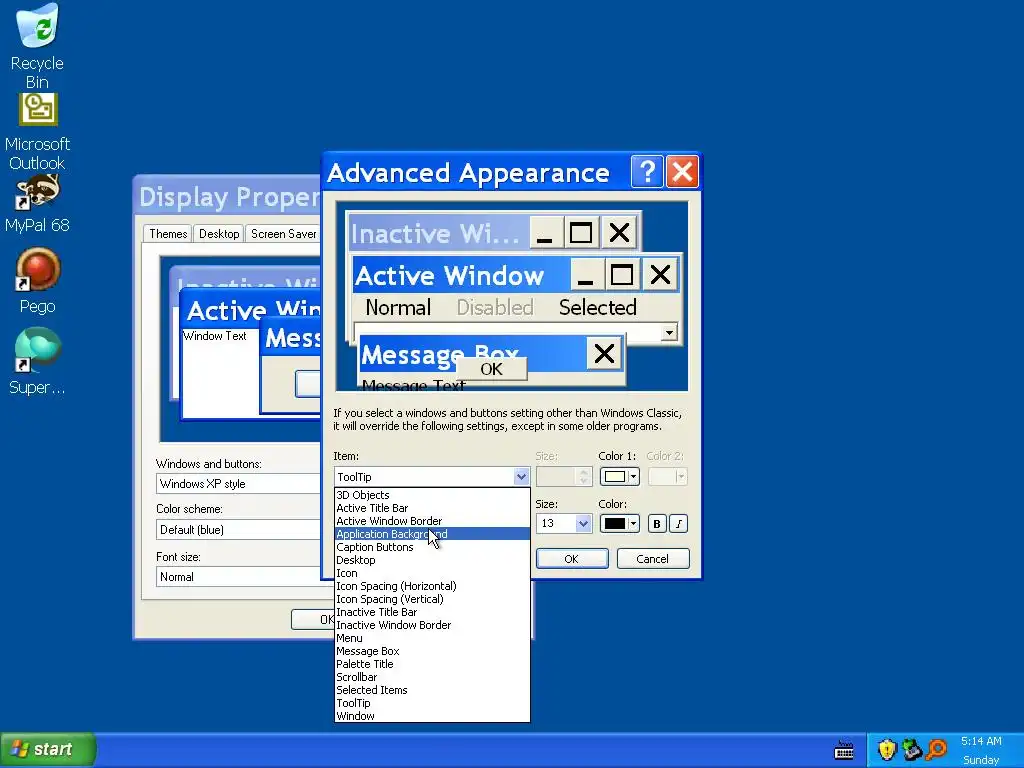Confirm with OK in Advanced Appearance

[x=571, y=559]
